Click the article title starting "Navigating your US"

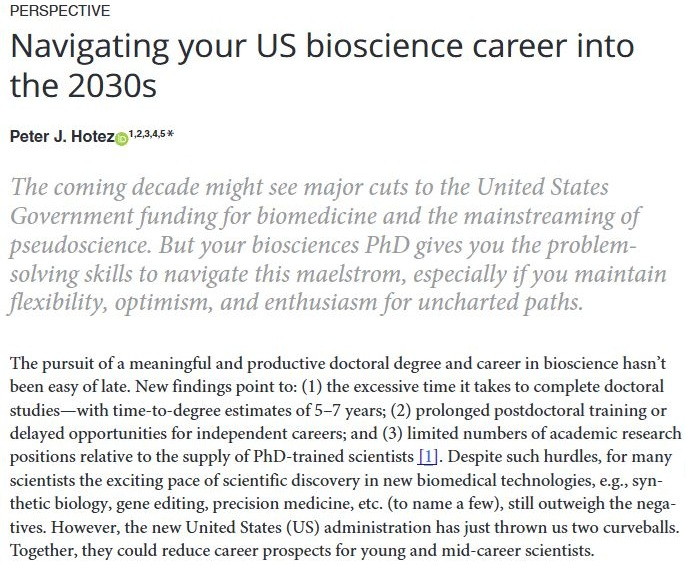321,49
